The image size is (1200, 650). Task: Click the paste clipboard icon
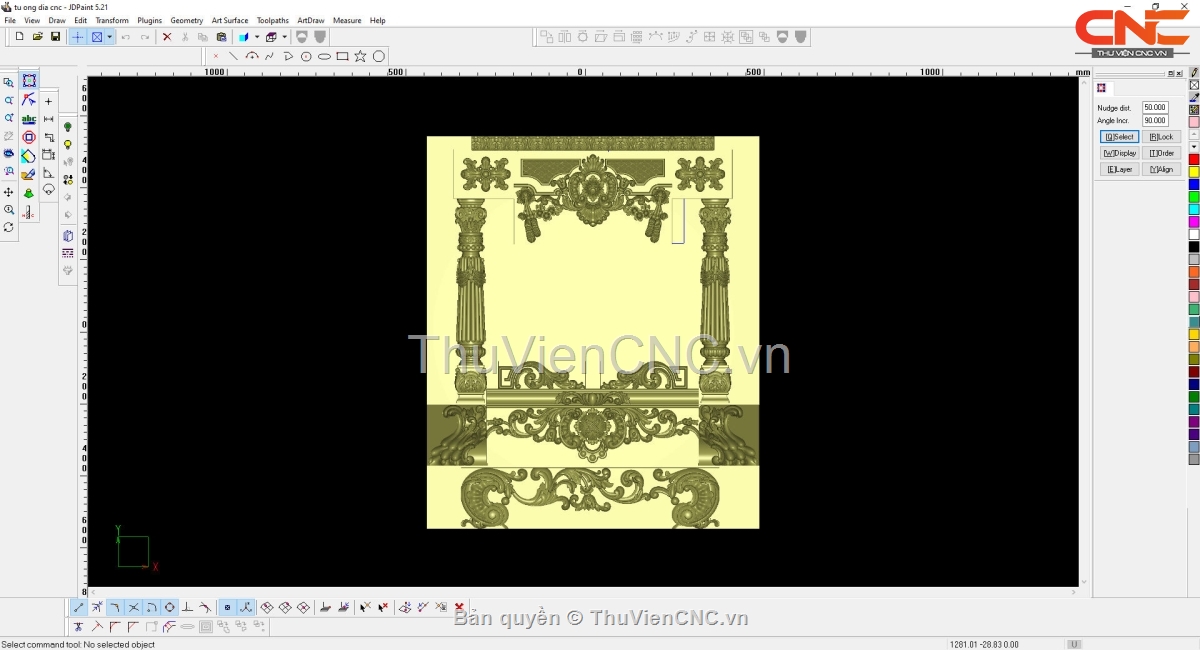click(221, 37)
